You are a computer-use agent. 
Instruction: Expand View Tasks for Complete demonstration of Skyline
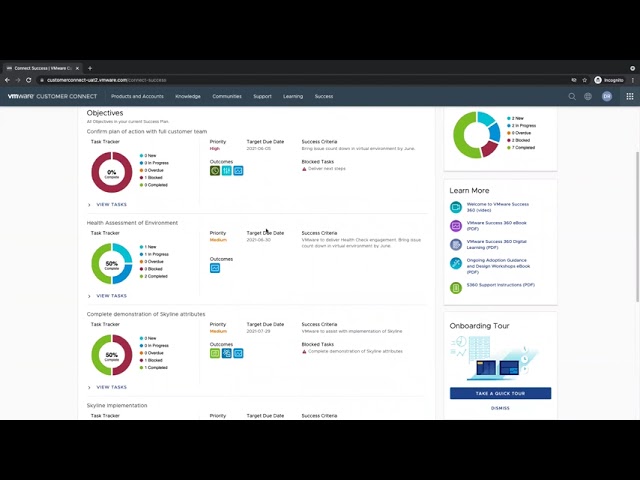107,387
